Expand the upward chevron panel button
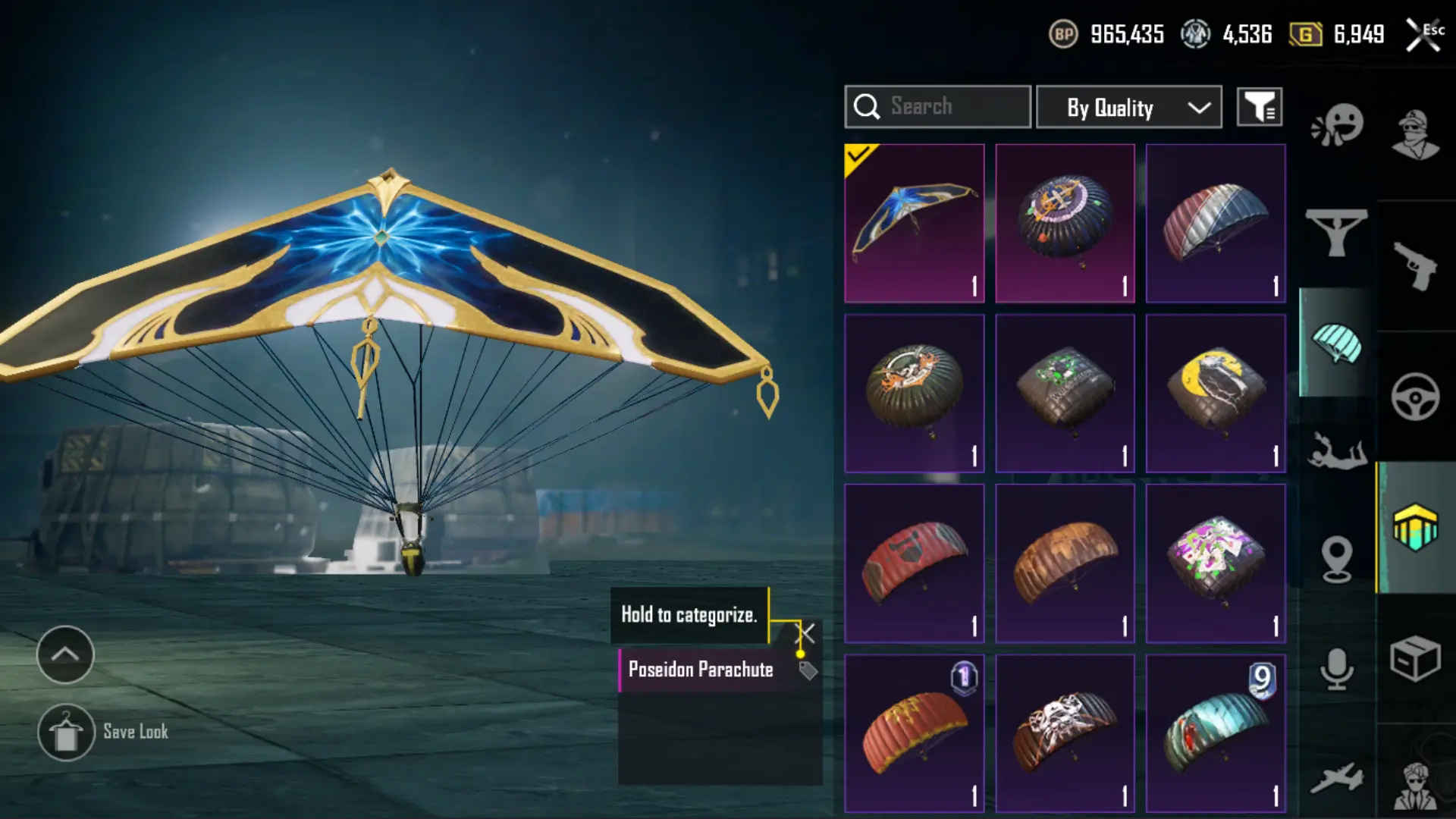The width and height of the screenshot is (1456, 819). [65, 654]
